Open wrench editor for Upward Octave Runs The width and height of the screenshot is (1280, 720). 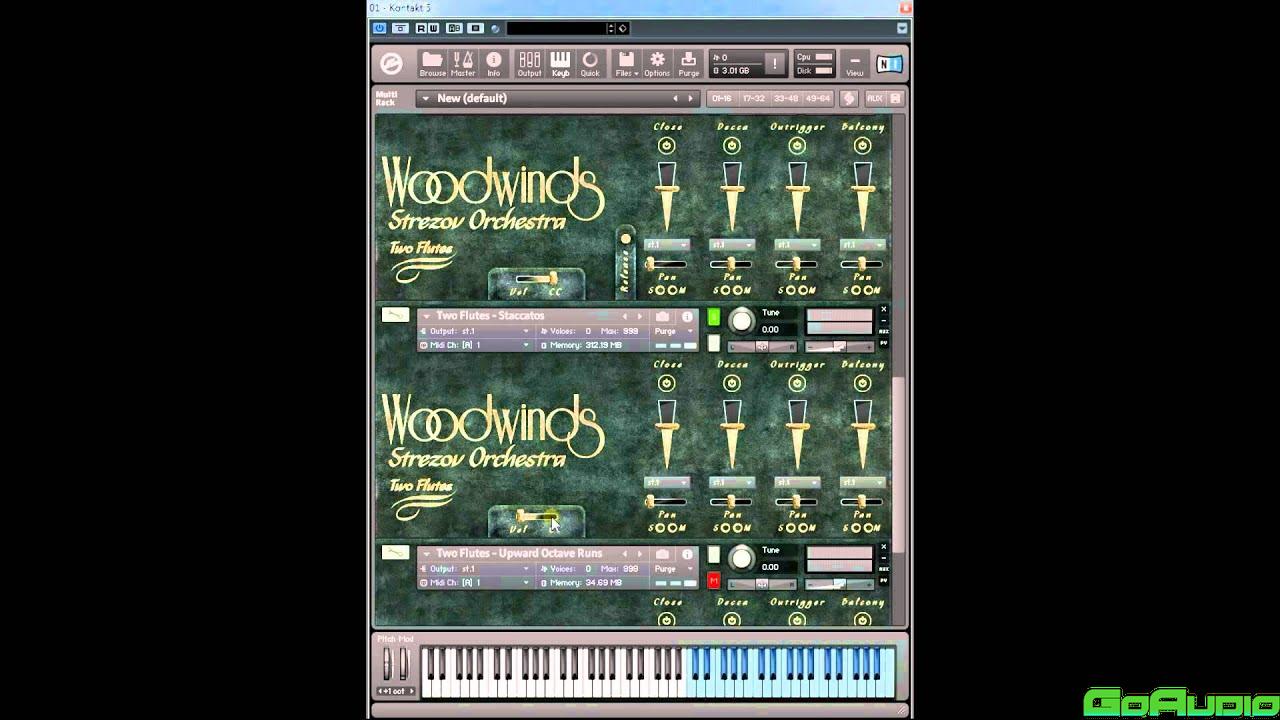coord(396,552)
